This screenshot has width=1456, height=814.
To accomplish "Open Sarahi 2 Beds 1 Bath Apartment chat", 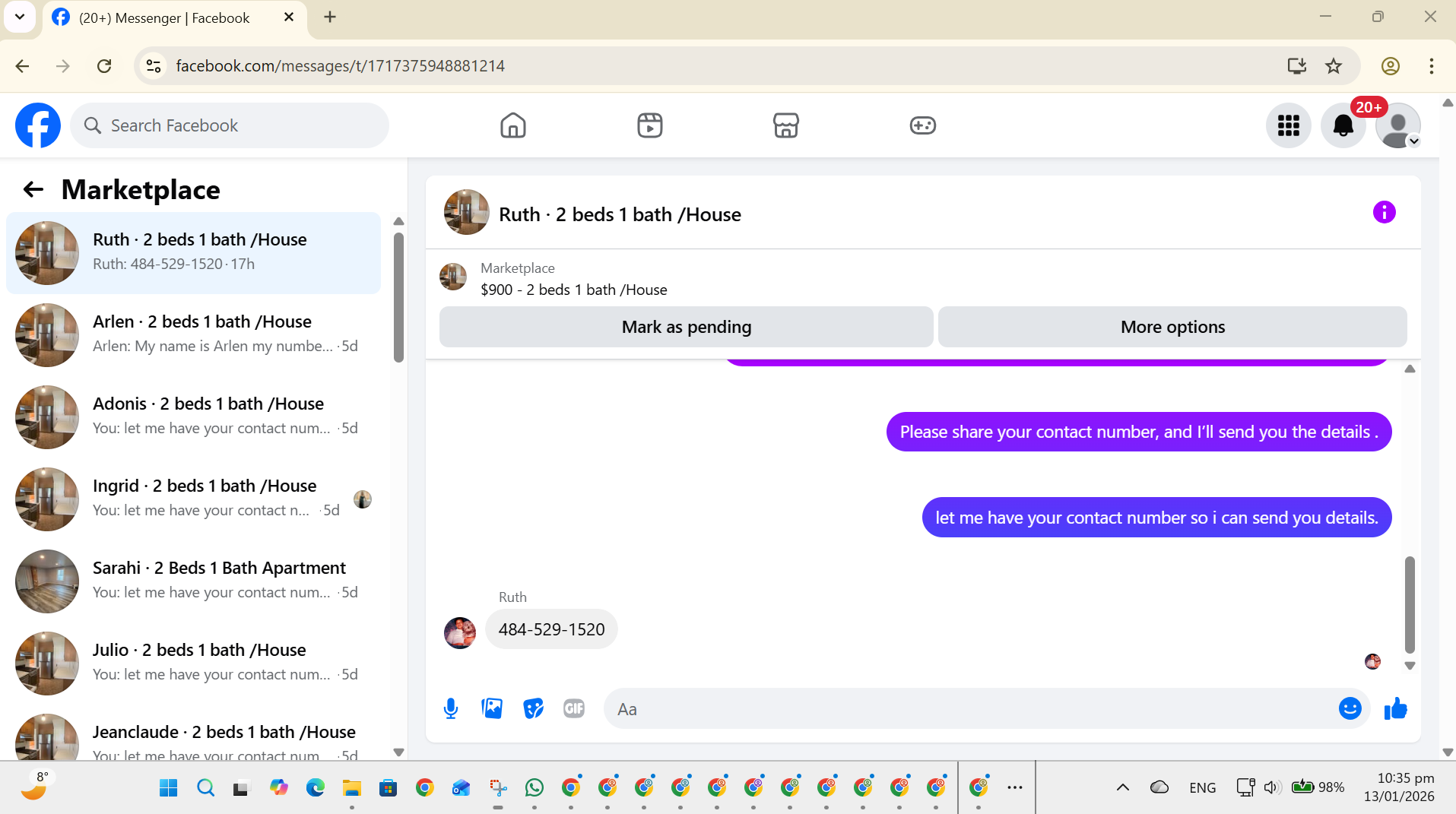I will (193, 581).
